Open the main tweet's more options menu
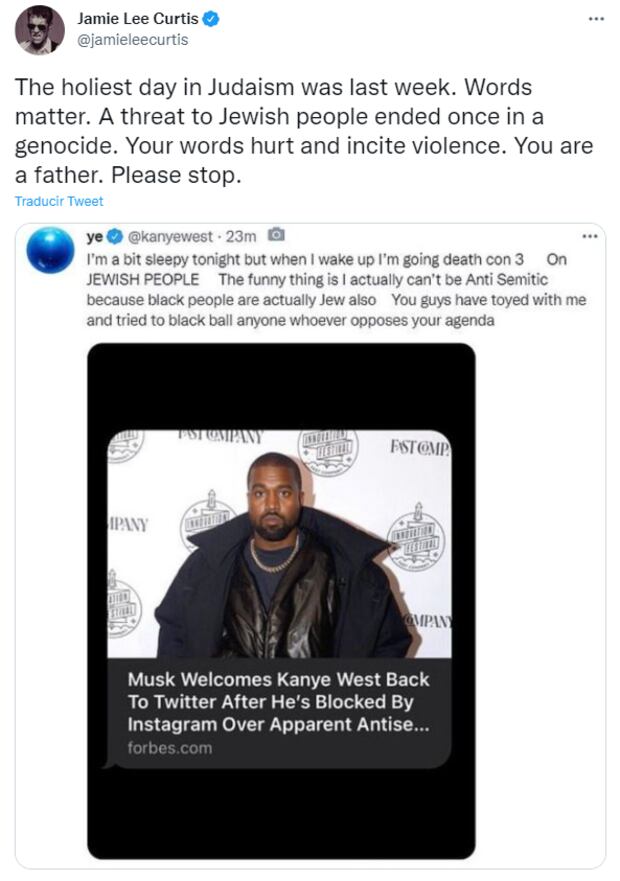 point(596,20)
